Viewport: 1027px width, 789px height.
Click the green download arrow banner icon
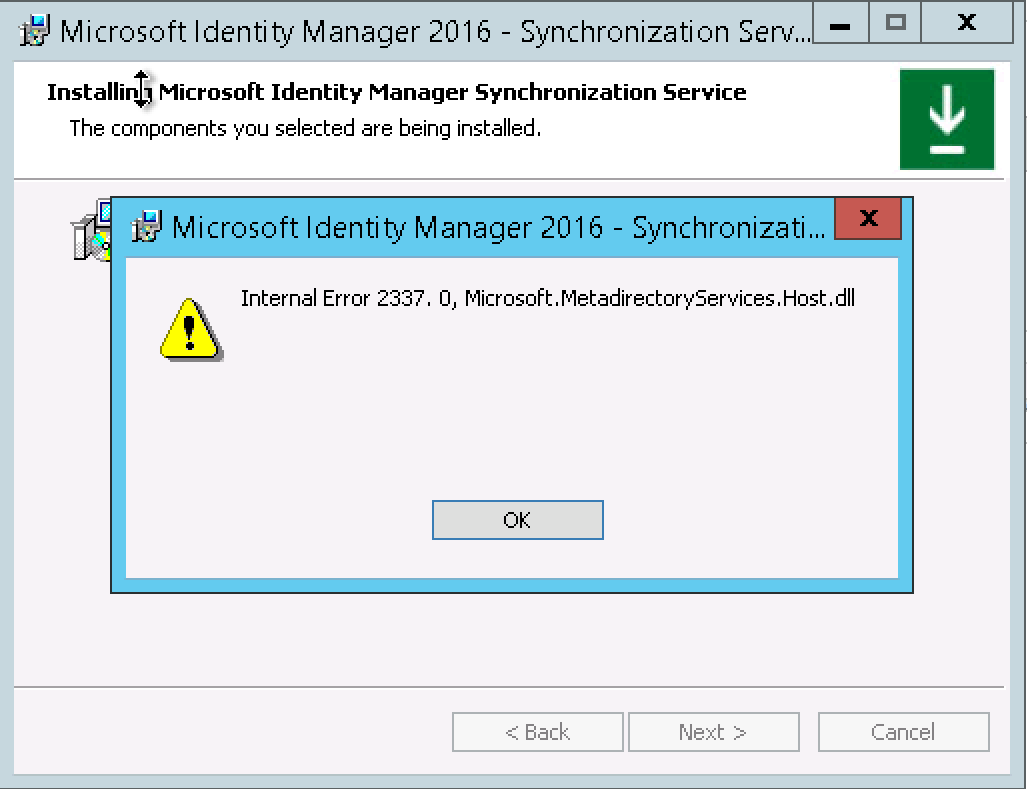[x=946, y=119]
